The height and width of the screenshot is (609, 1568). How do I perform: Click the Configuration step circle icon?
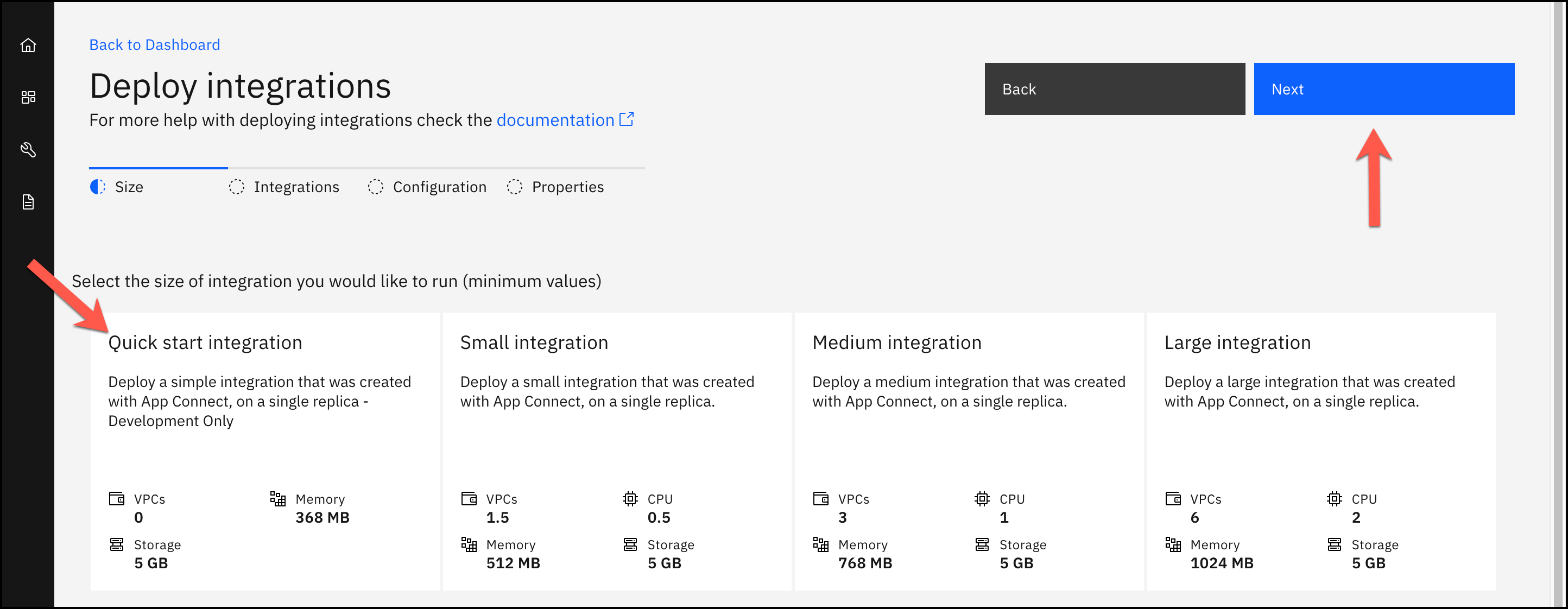click(x=376, y=187)
